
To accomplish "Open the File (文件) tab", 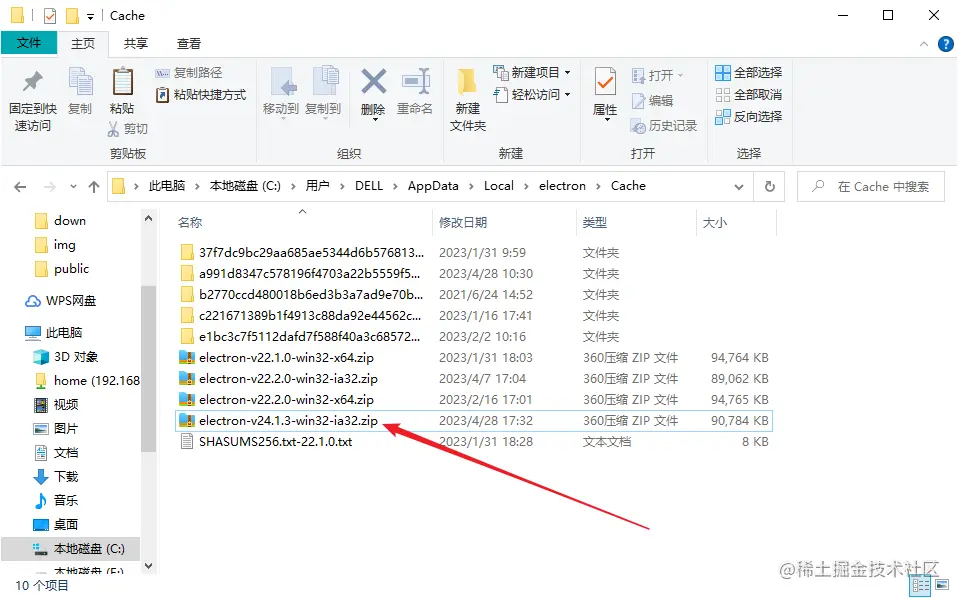I will pos(29,43).
